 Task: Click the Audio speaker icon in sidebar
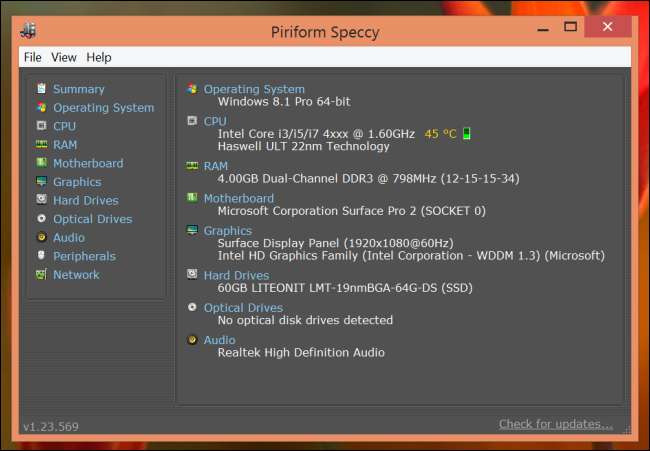pyautogui.click(x=41, y=238)
